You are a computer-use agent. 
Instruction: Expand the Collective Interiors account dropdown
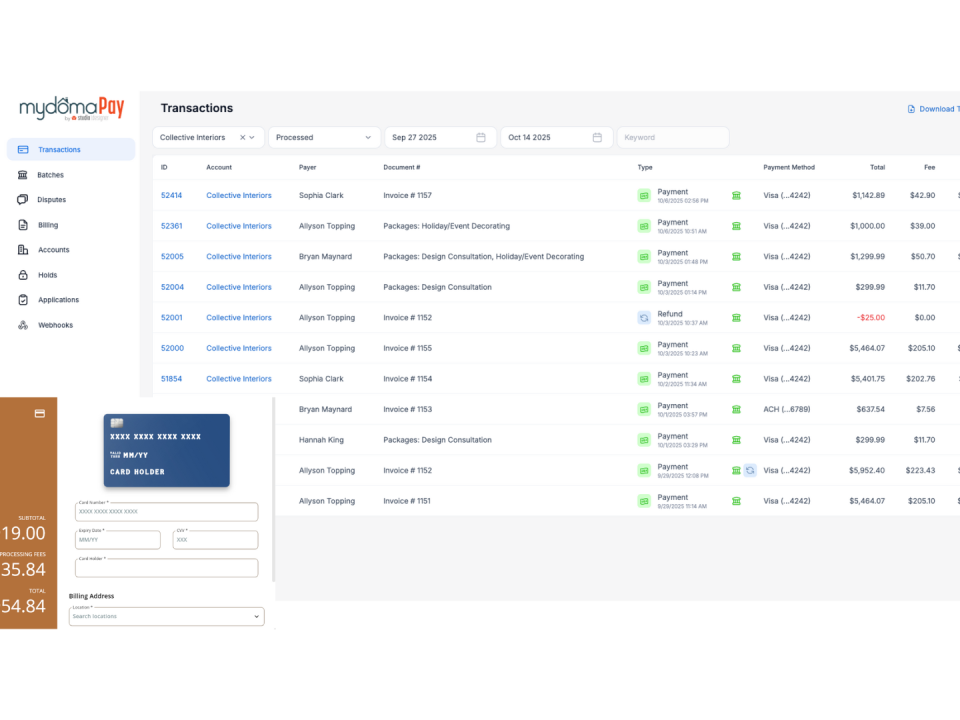point(253,137)
